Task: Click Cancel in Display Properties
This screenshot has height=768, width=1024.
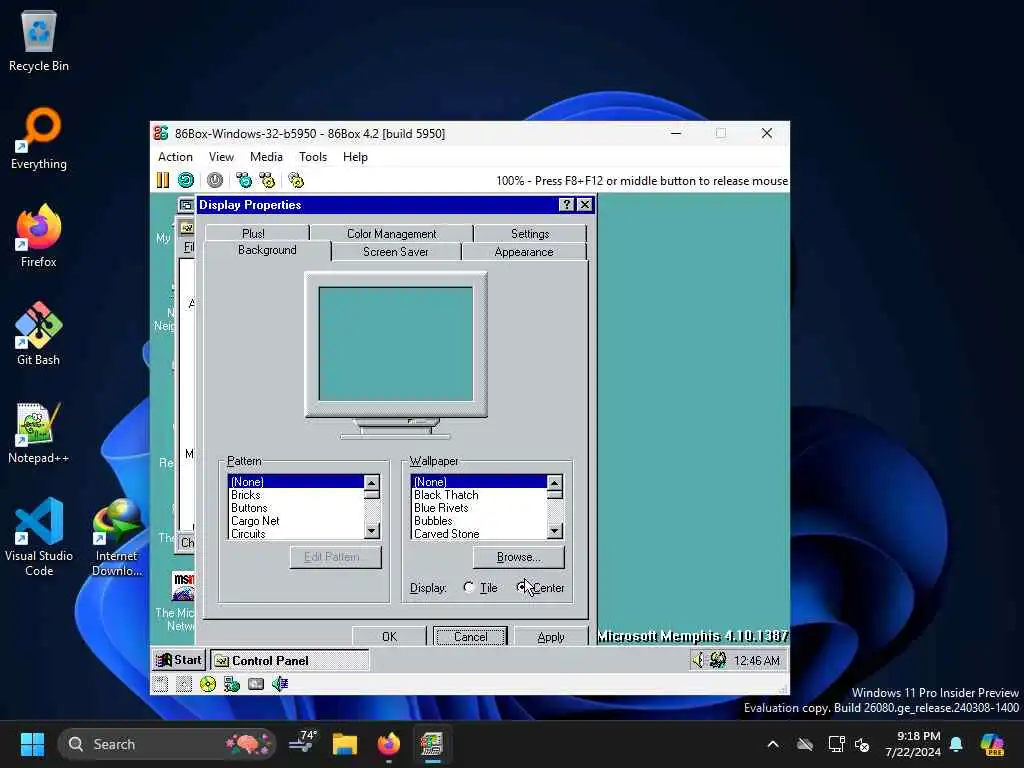Action: coord(470,637)
